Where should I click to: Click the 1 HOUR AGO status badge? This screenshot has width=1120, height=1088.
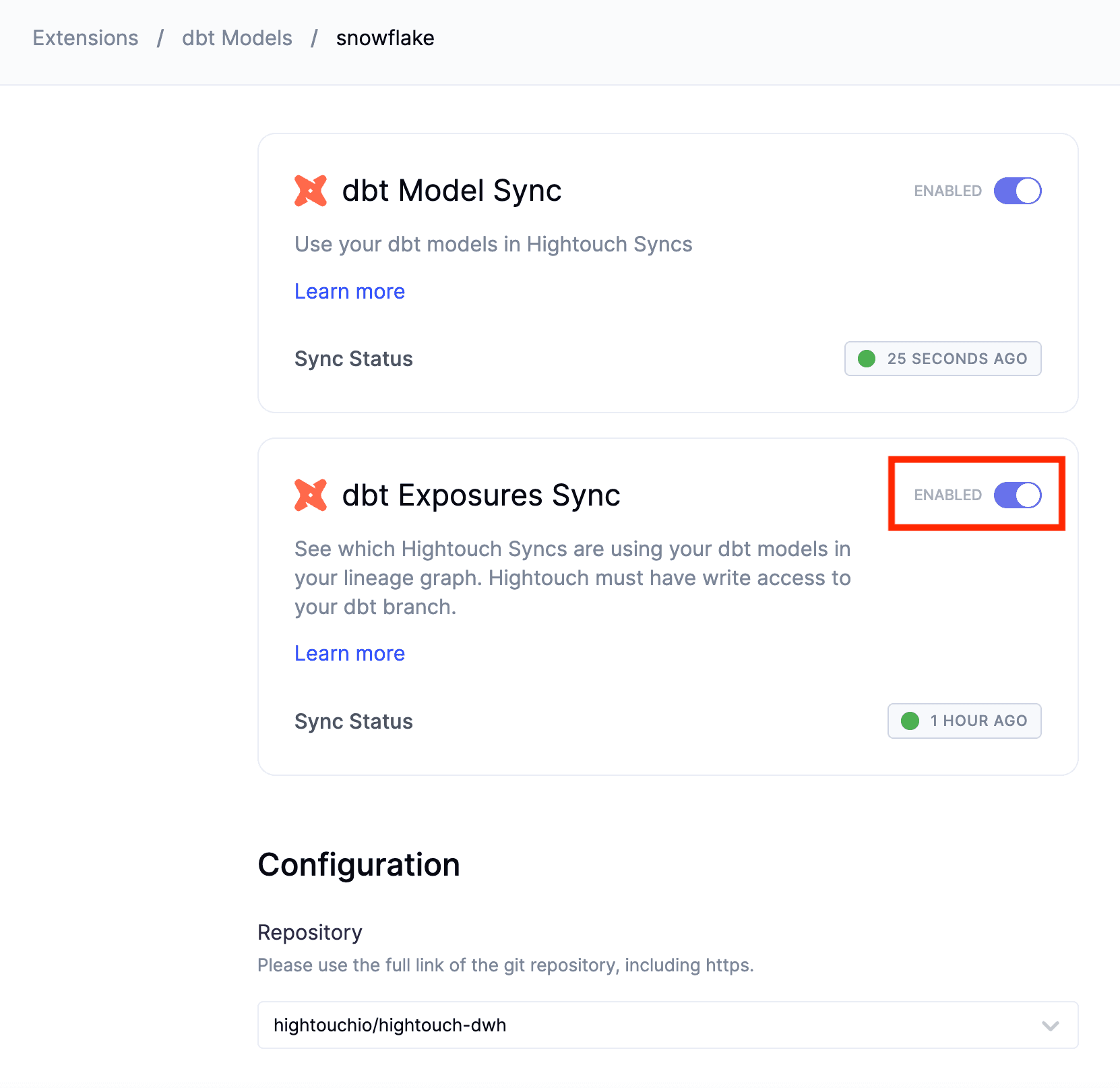pyautogui.click(x=964, y=721)
